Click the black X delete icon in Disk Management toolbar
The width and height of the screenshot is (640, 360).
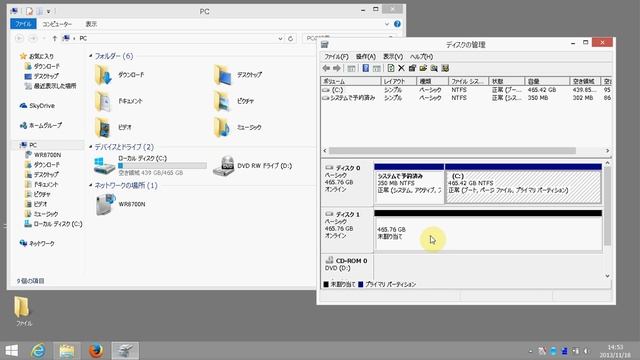point(401,68)
